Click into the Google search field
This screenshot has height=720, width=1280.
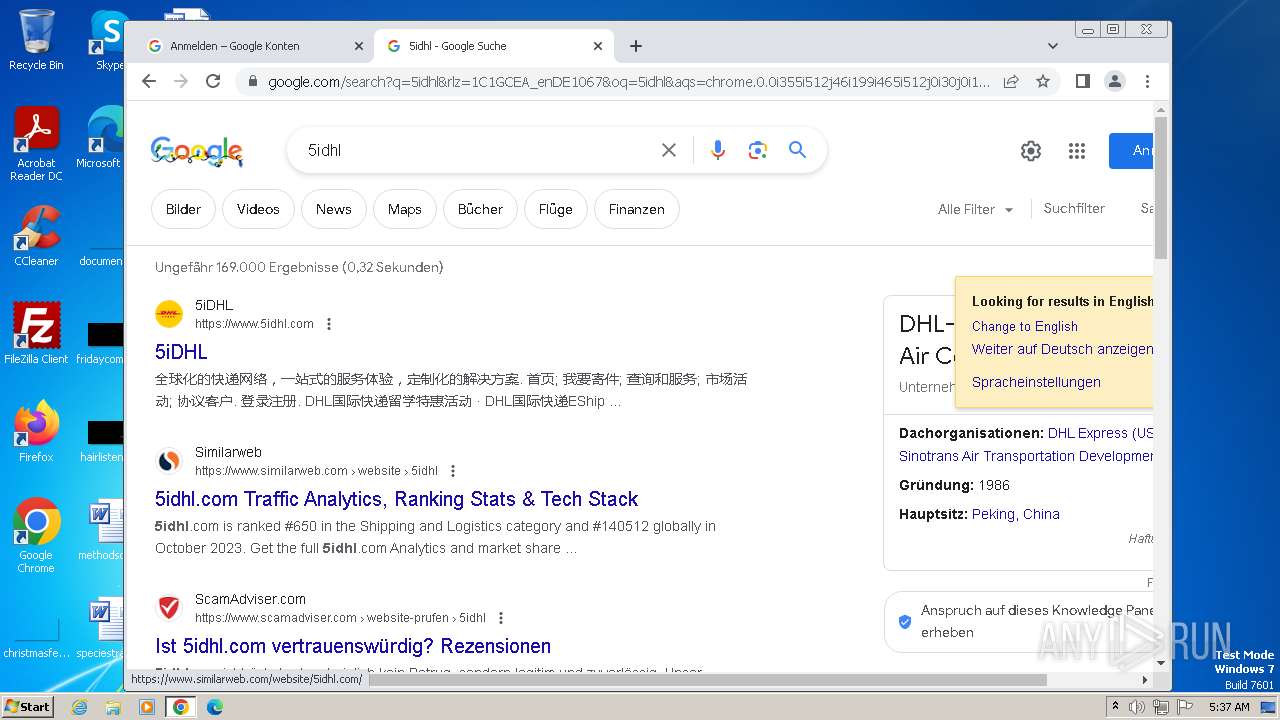478,150
